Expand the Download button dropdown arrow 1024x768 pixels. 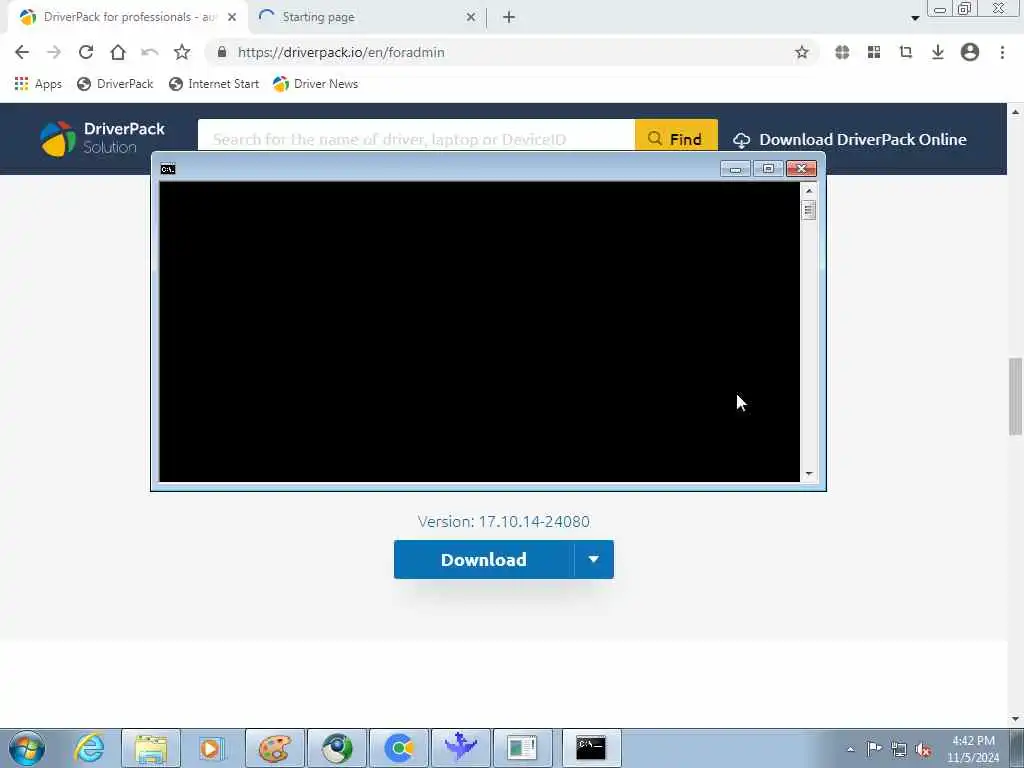pyautogui.click(x=594, y=560)
